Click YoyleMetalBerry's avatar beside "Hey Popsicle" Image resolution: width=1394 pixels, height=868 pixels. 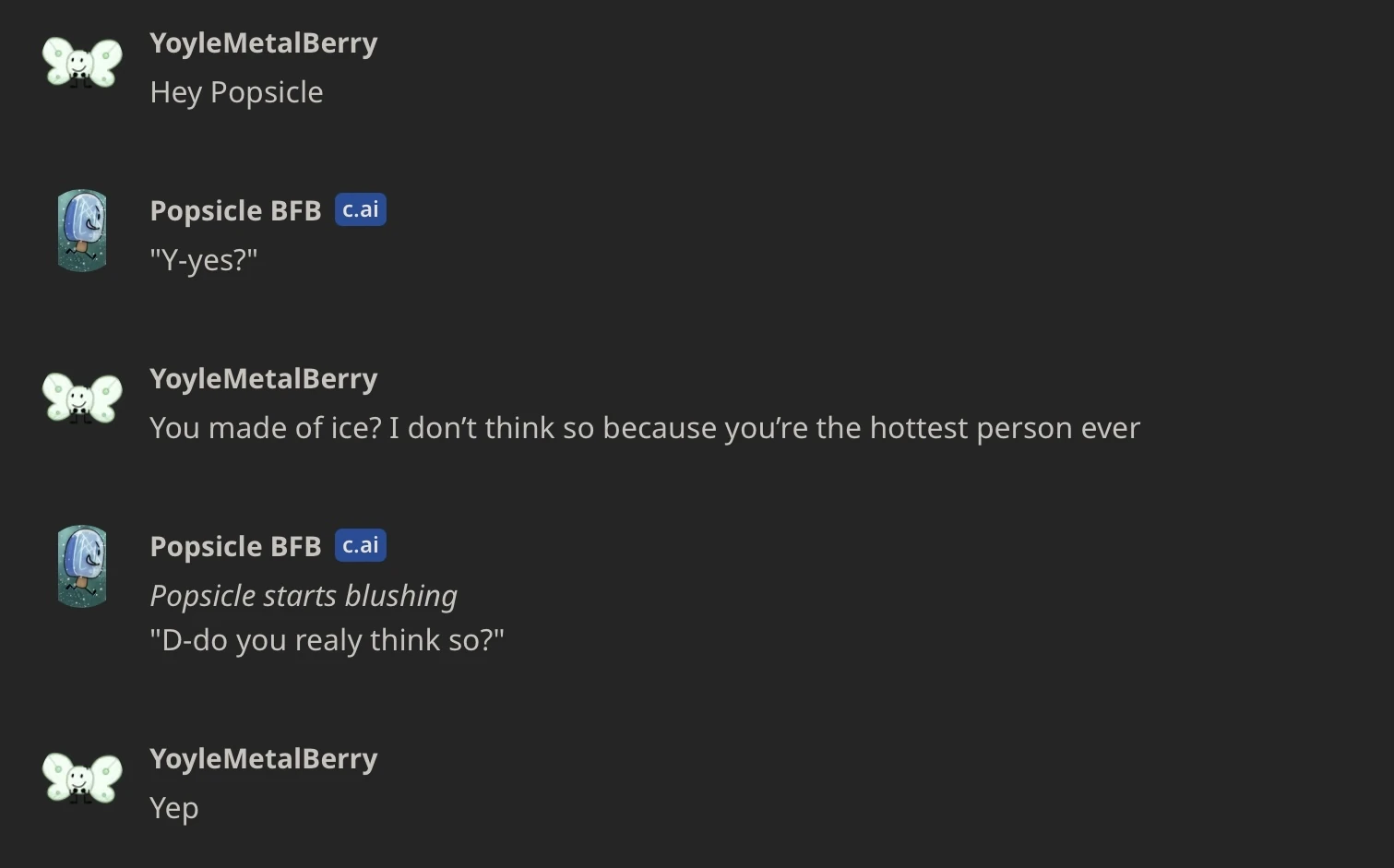click(x=82, y=63)
